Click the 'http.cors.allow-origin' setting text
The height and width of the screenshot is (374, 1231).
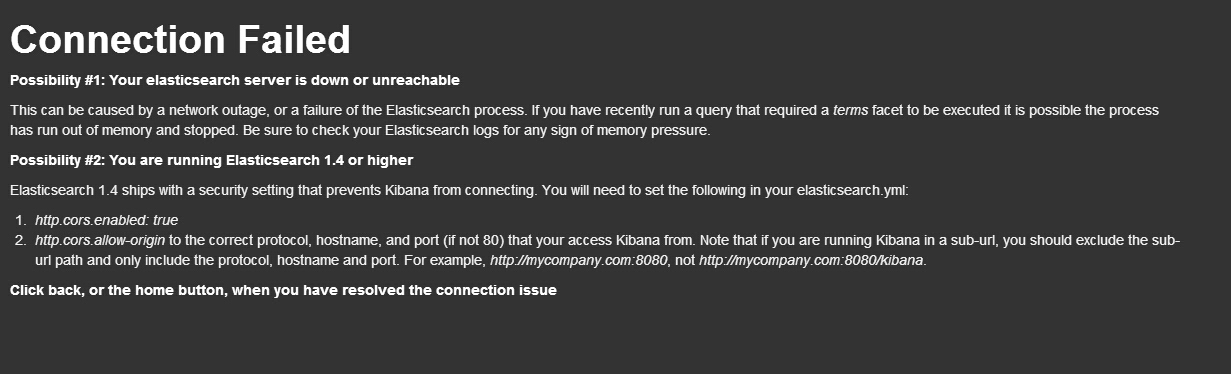[x=100, y=240]
